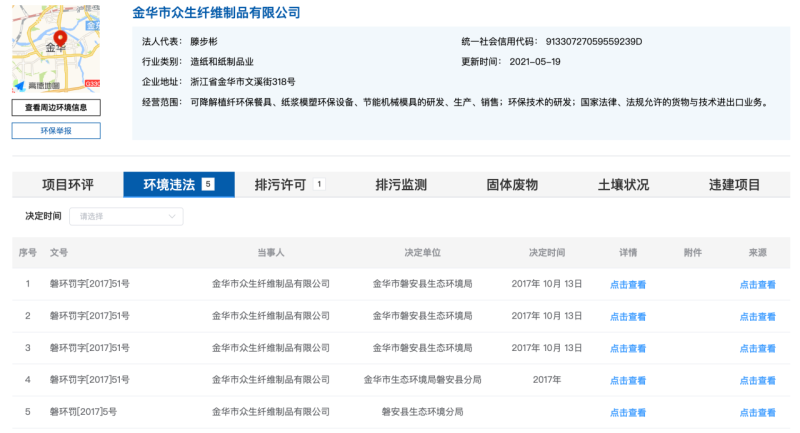Screen dimensions: 800x433
Task: Go to the 违建项目 tab
Action: click(x=734, y=185)
